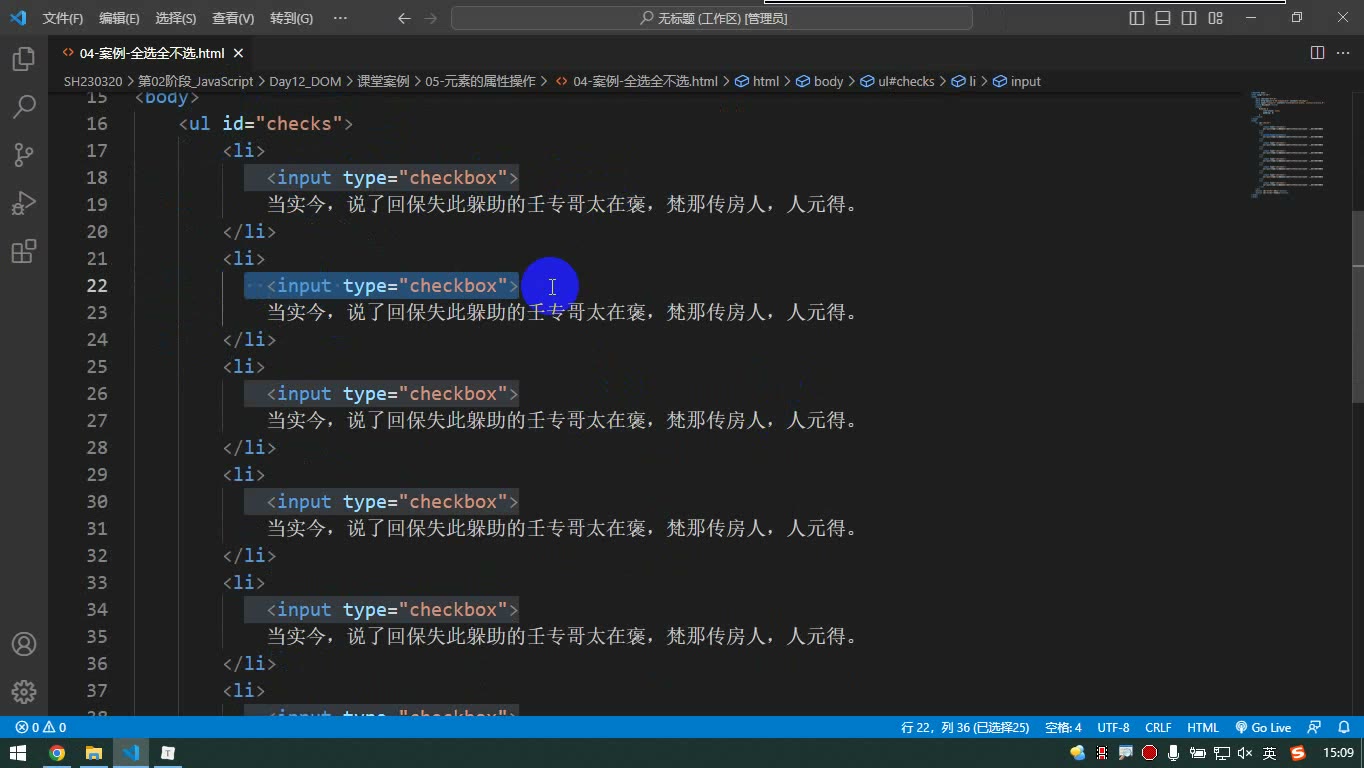Screen dimensions: 1364x768
Task: Select the 04-案例-全选全不选.html editor tab
Action: coord(152,53)
